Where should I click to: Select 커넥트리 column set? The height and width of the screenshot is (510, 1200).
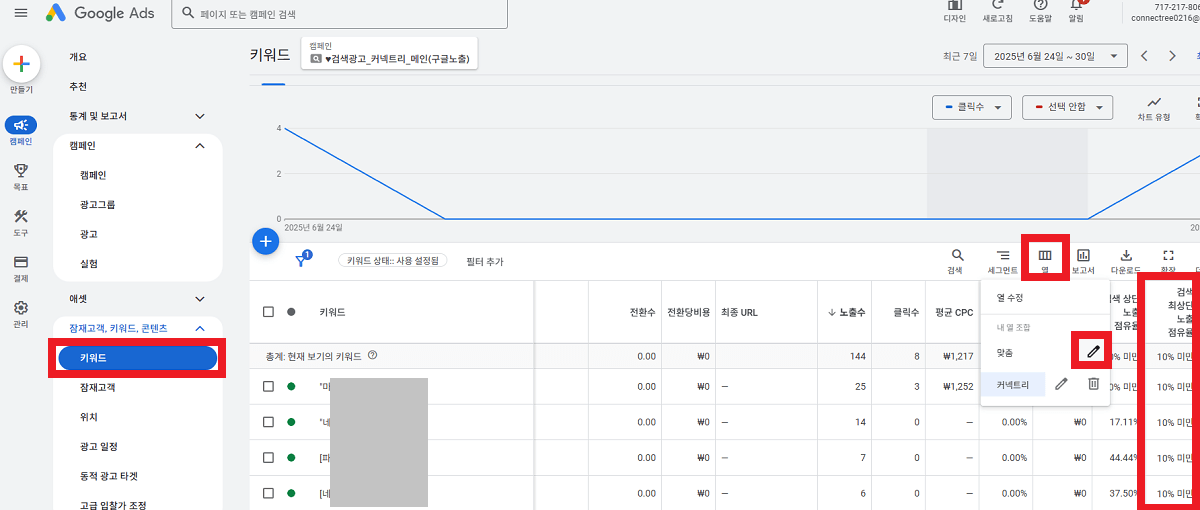pyautogui.click(x=1014, y=384)
